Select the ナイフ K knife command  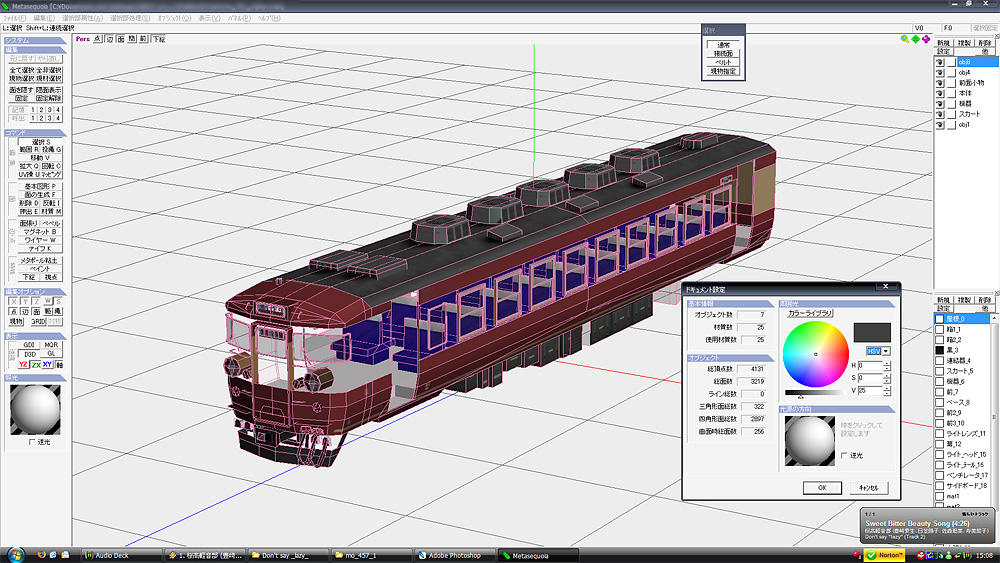tap(40, 249)
